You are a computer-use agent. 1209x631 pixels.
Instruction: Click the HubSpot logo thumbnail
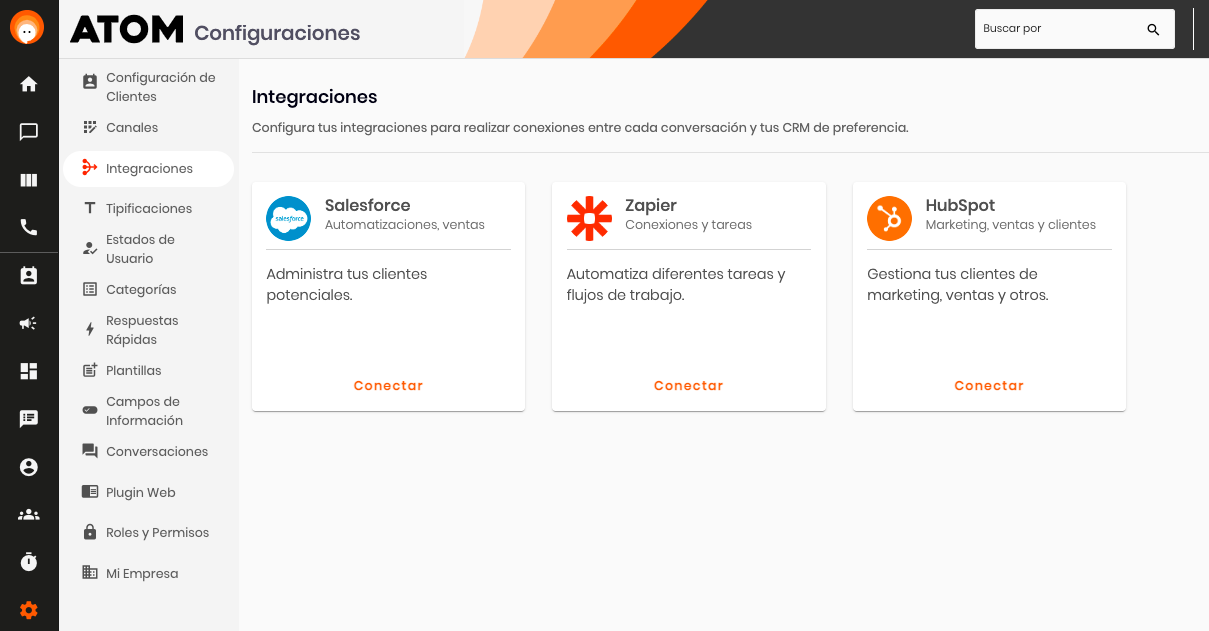click(889, 218)
